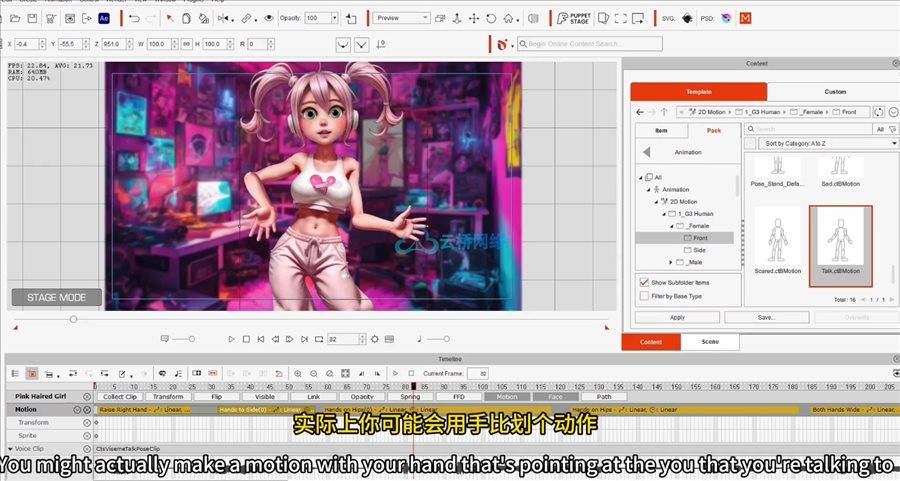Toggle the eye visibility icon beside Opacity
Image resolution: width=900 pixels, height=481 pixels.
(x=268, y=18)
